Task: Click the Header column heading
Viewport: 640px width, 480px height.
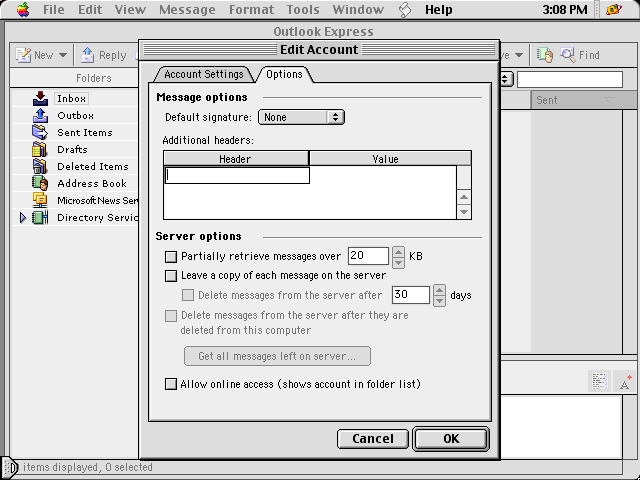Action: 236,158
